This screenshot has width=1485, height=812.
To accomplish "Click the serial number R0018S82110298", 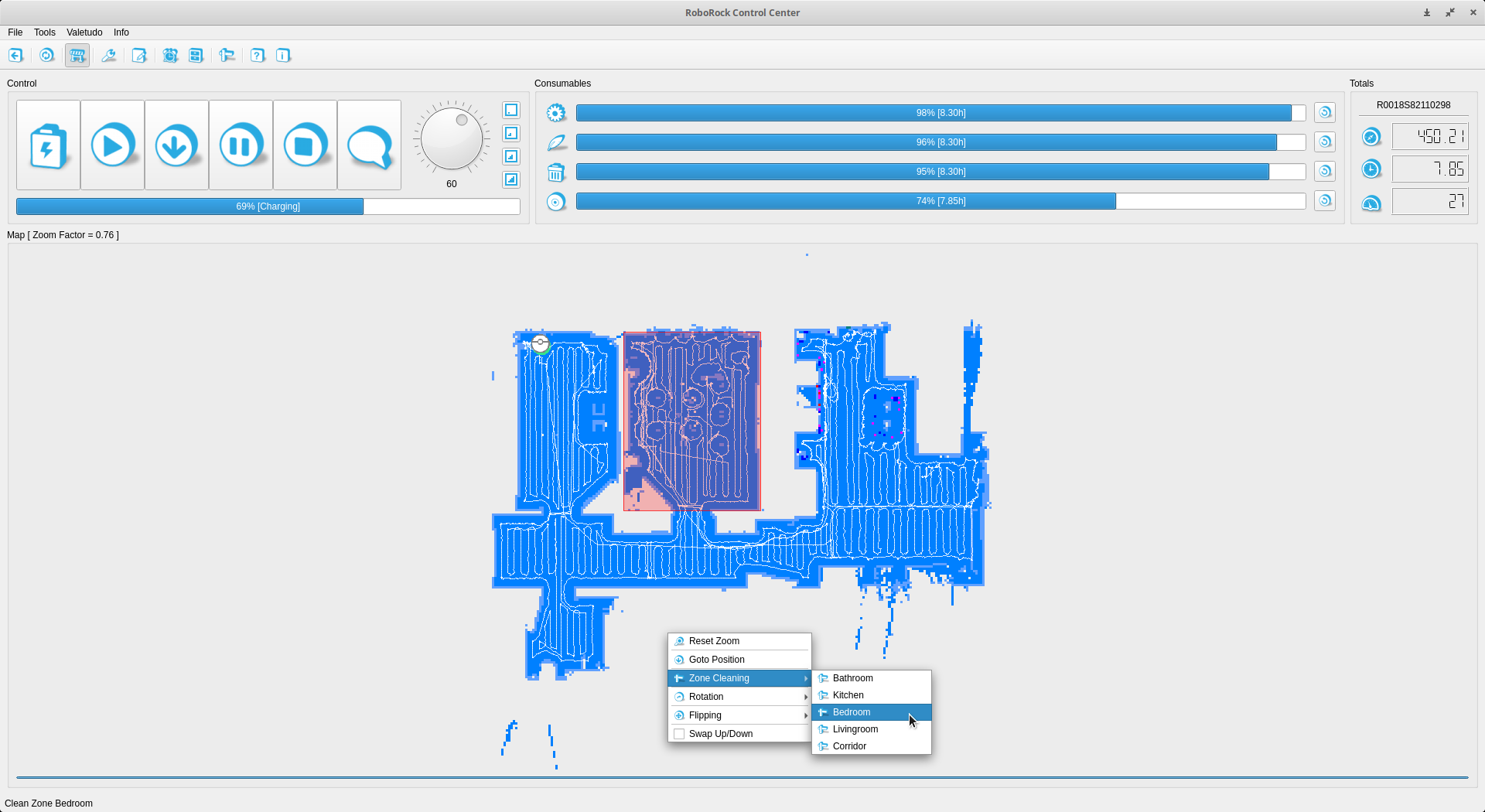I will pyautogui.click(x=1413, y=105).
